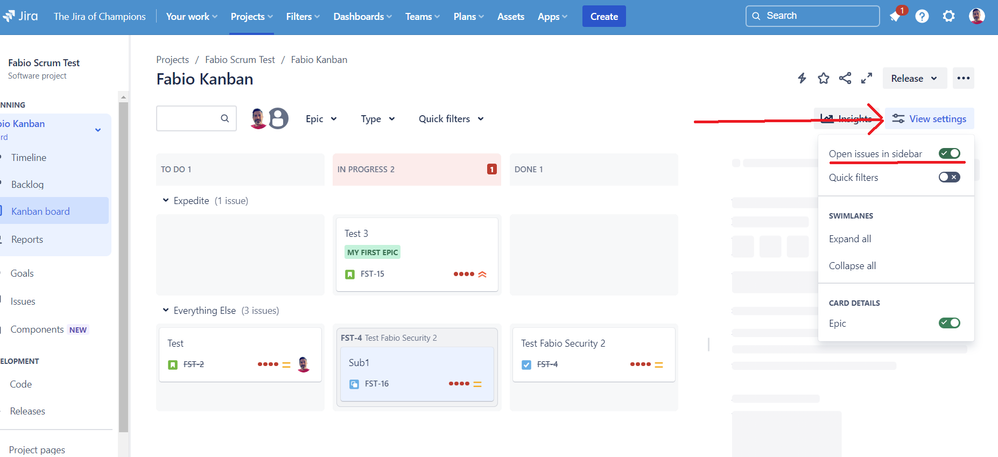Image resolution: width=998 pixels, height=457 pixels.
Task: Open the Epic filter dropdown
Action: point(321,118)
